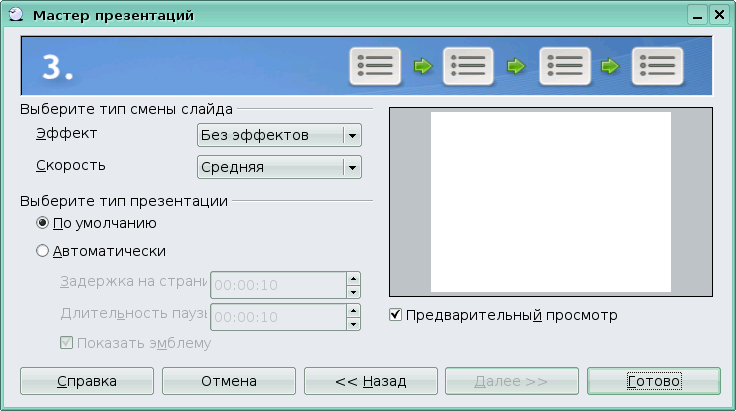Click the second green arrow in header
Viewport: 736px width, 411px height.
click(x=516, y=67)
